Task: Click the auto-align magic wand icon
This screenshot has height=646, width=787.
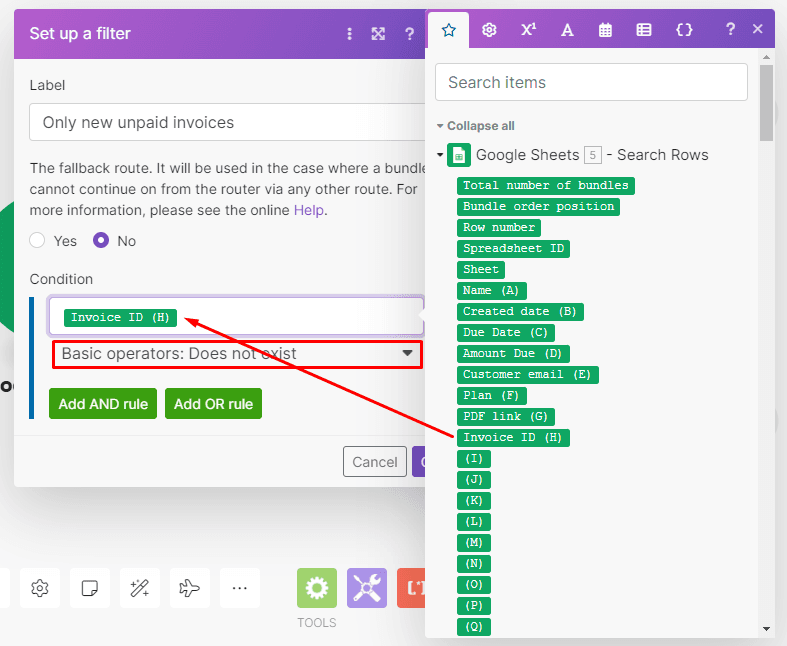Action: click(140, 588)
